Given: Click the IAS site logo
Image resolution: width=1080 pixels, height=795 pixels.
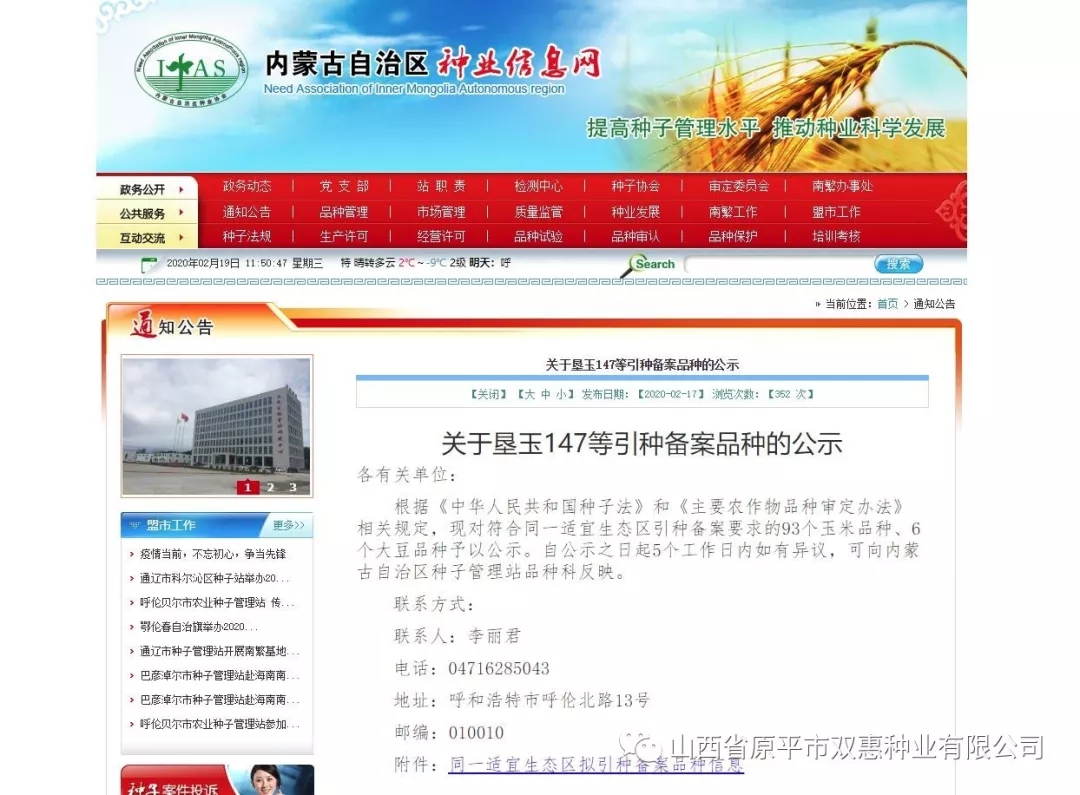Looking at the screenshot, I should click(x=191, y=68).
